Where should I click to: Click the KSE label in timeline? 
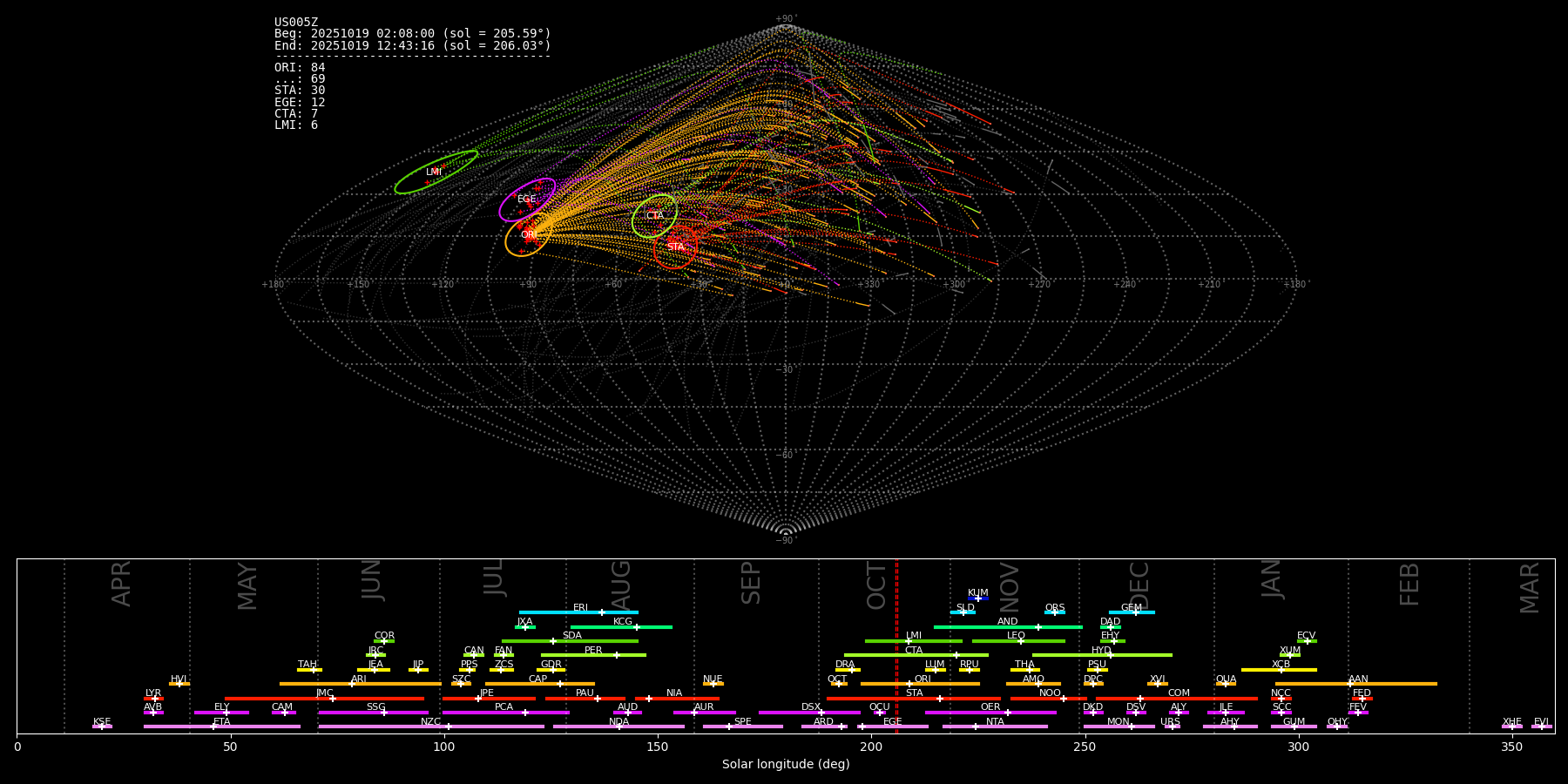102,722
